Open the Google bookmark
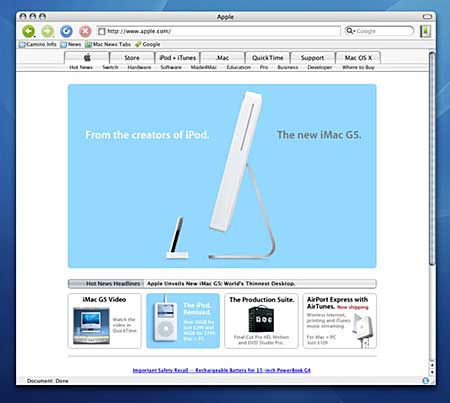This screenshot has height=403, width=450. pos(148,44)
